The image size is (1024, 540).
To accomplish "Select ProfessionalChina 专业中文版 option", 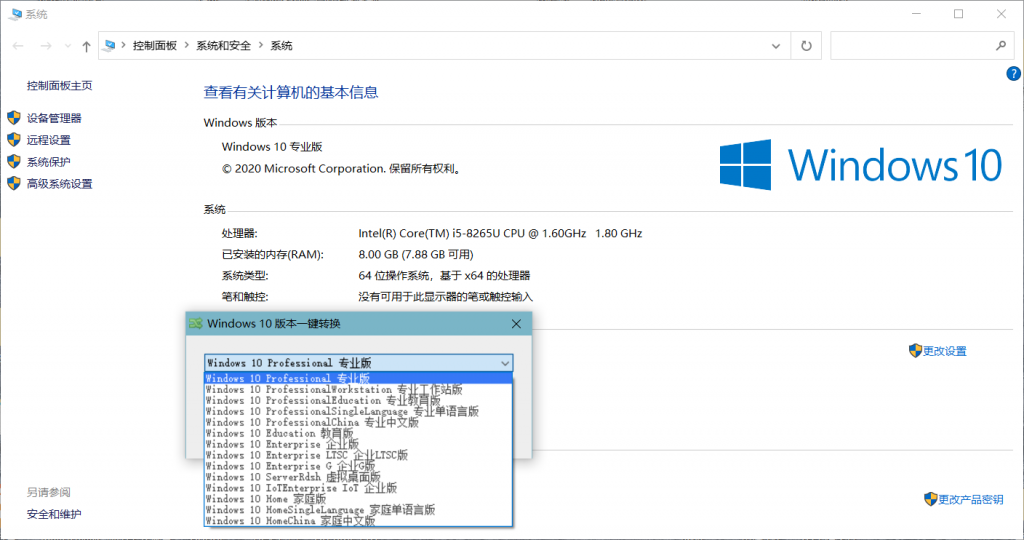I will coord(359,422).
